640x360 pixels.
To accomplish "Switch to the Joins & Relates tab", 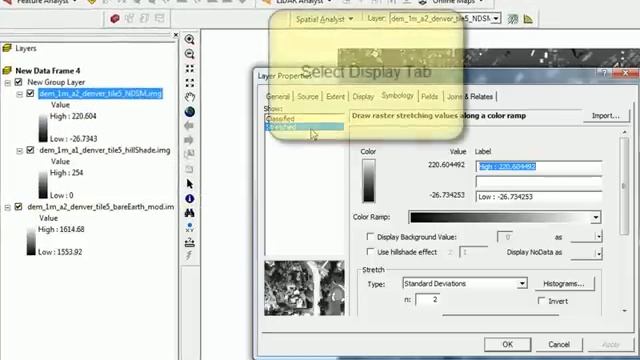I will click(470, 97).
